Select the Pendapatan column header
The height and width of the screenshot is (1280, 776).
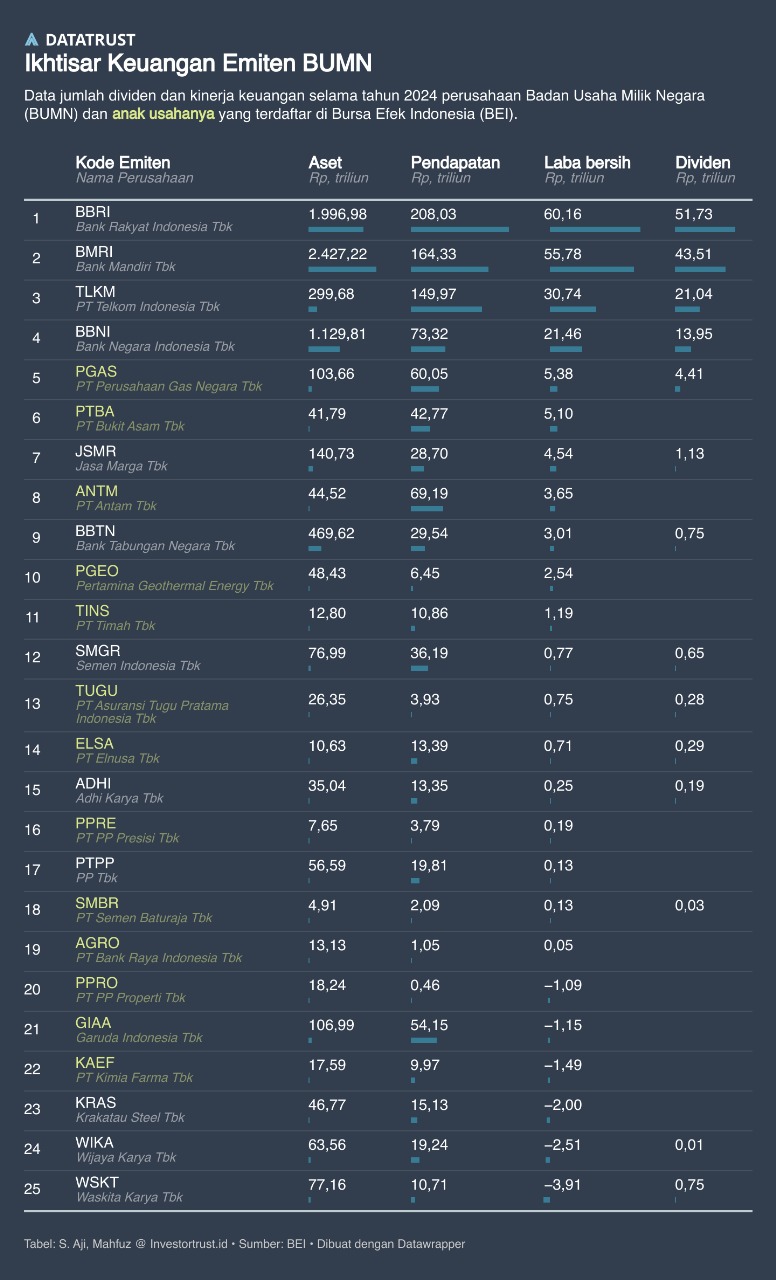click(455, 162)
